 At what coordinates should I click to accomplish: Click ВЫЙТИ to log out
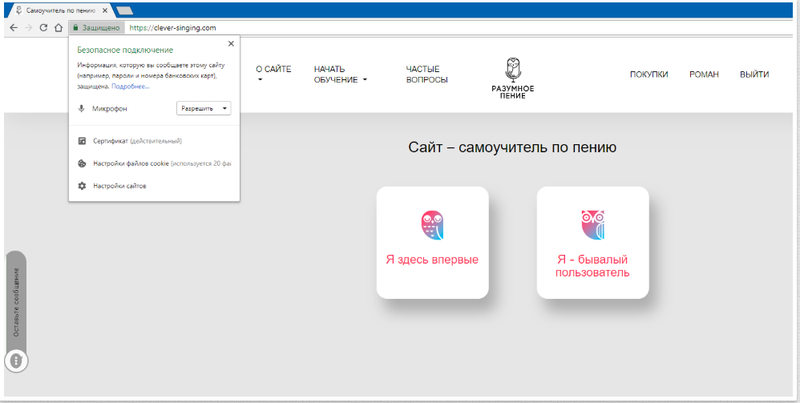[755, 74]
